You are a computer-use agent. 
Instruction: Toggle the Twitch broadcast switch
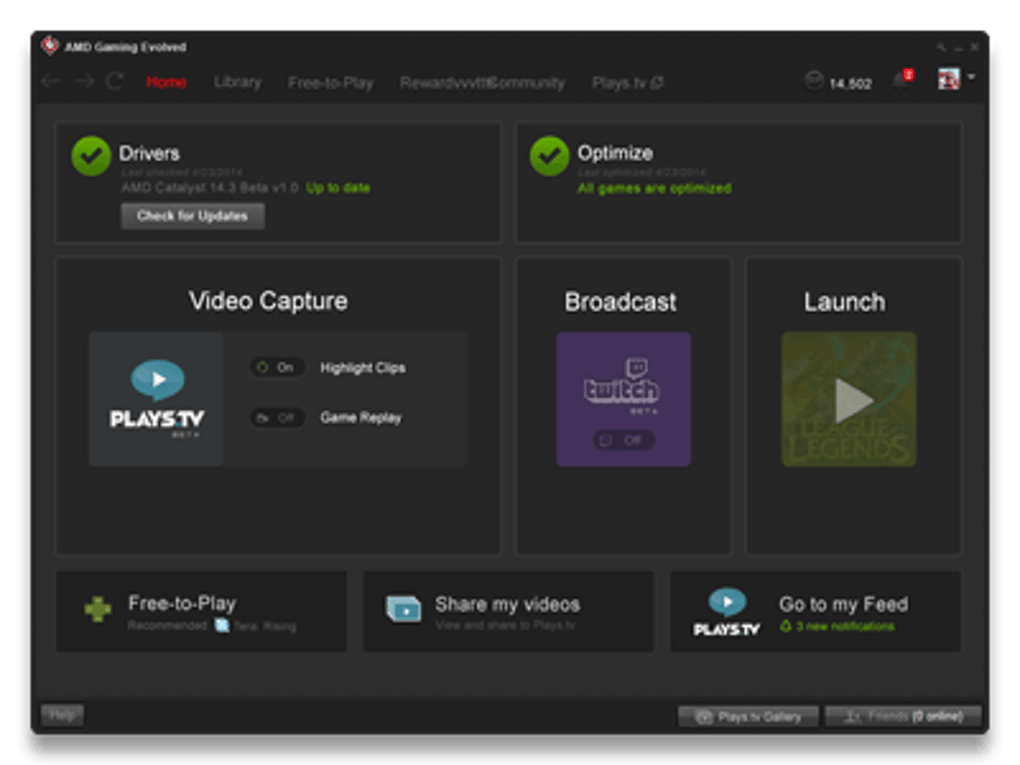pyautogui.click(x=623, y=440)
